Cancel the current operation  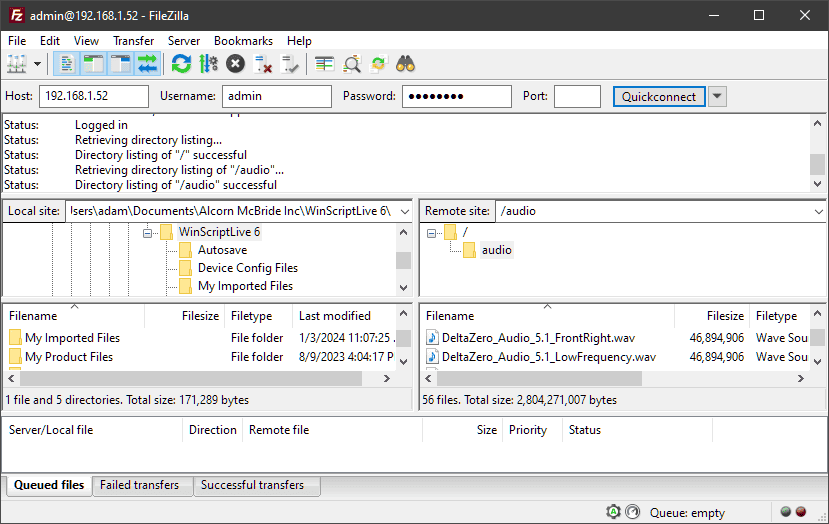tap(235, 64)
